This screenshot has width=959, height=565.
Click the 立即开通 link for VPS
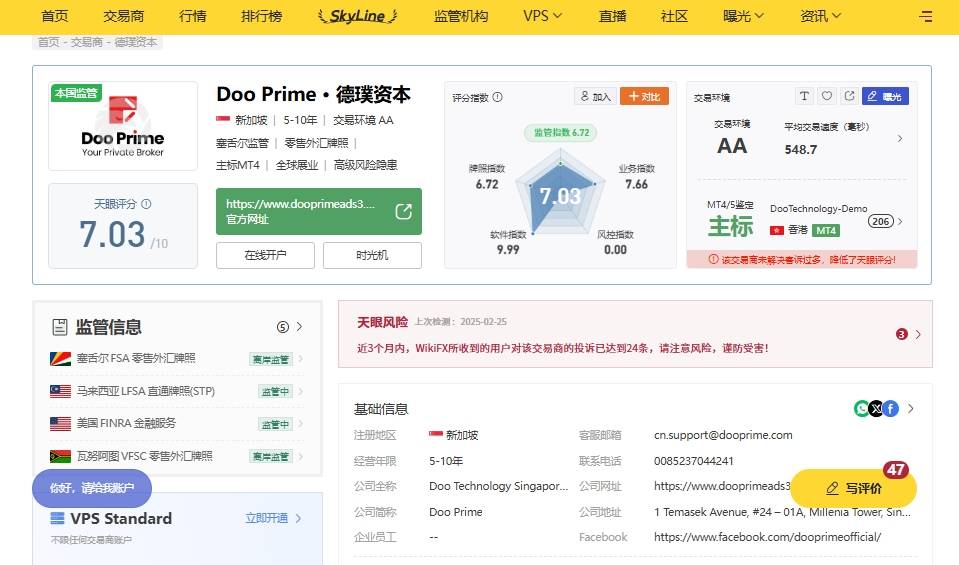pos(267,519)
